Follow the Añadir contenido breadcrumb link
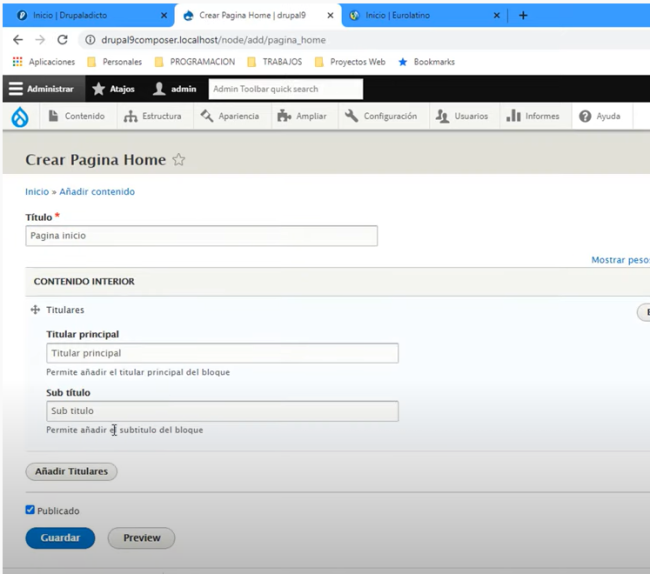The height and width of the screenshot is (574, 650). pos(97,192)
